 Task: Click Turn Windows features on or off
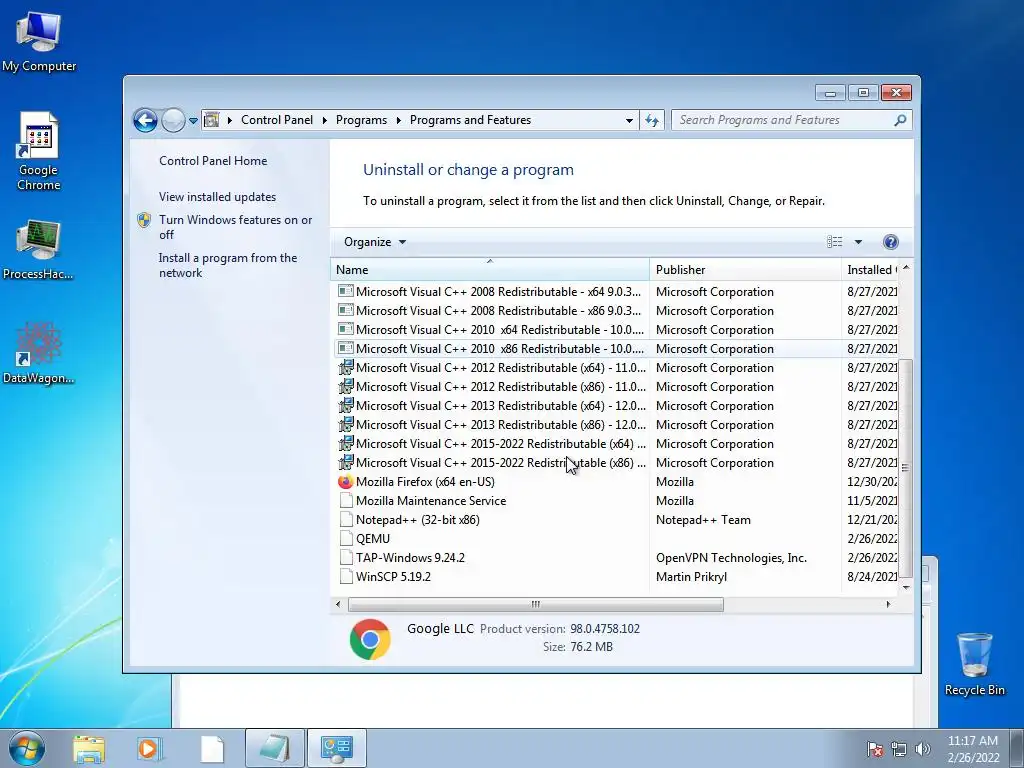click(x=236, y=227)
